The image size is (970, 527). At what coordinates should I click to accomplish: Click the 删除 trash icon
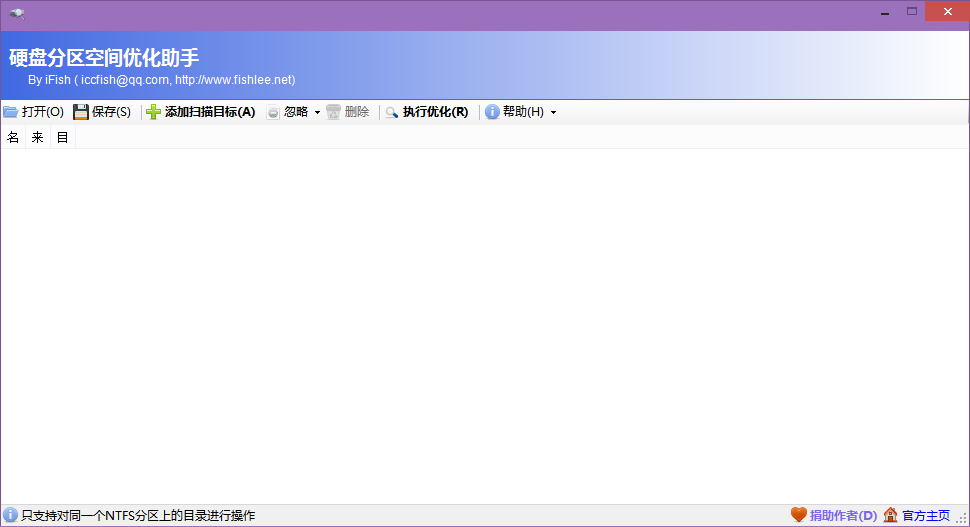coord(333,112)
